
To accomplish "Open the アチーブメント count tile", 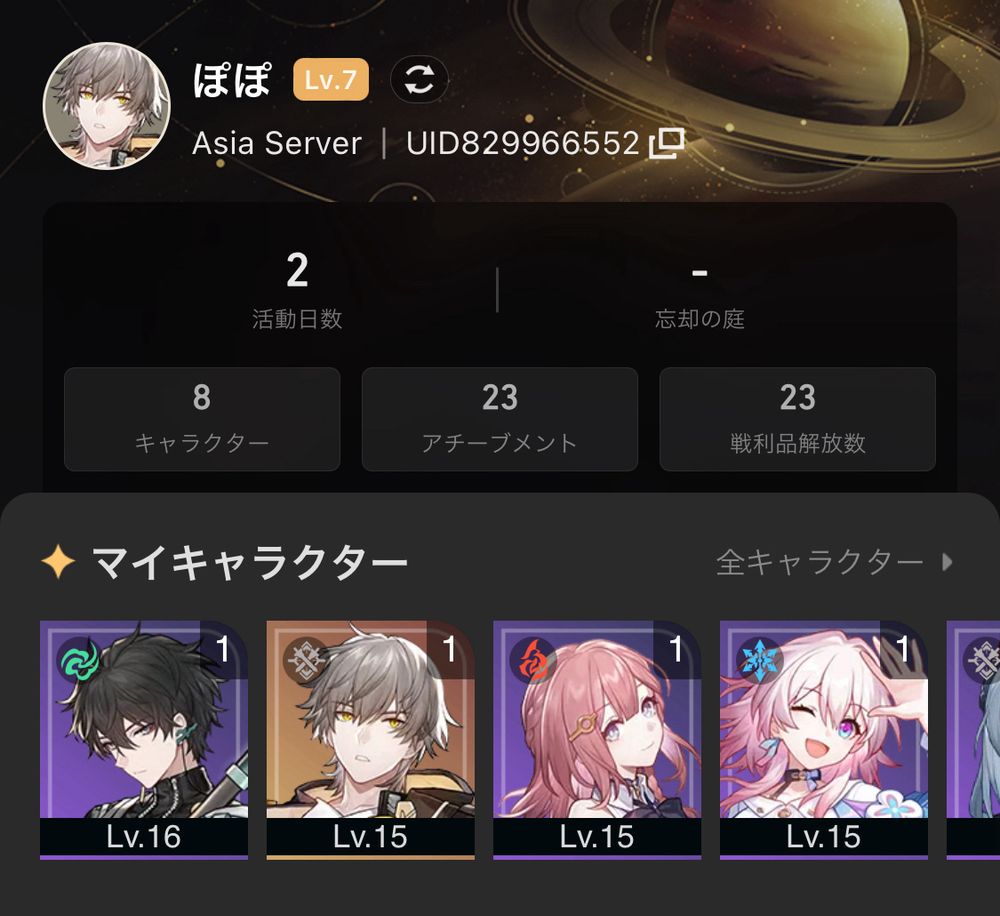I will [x=499, y=419].
